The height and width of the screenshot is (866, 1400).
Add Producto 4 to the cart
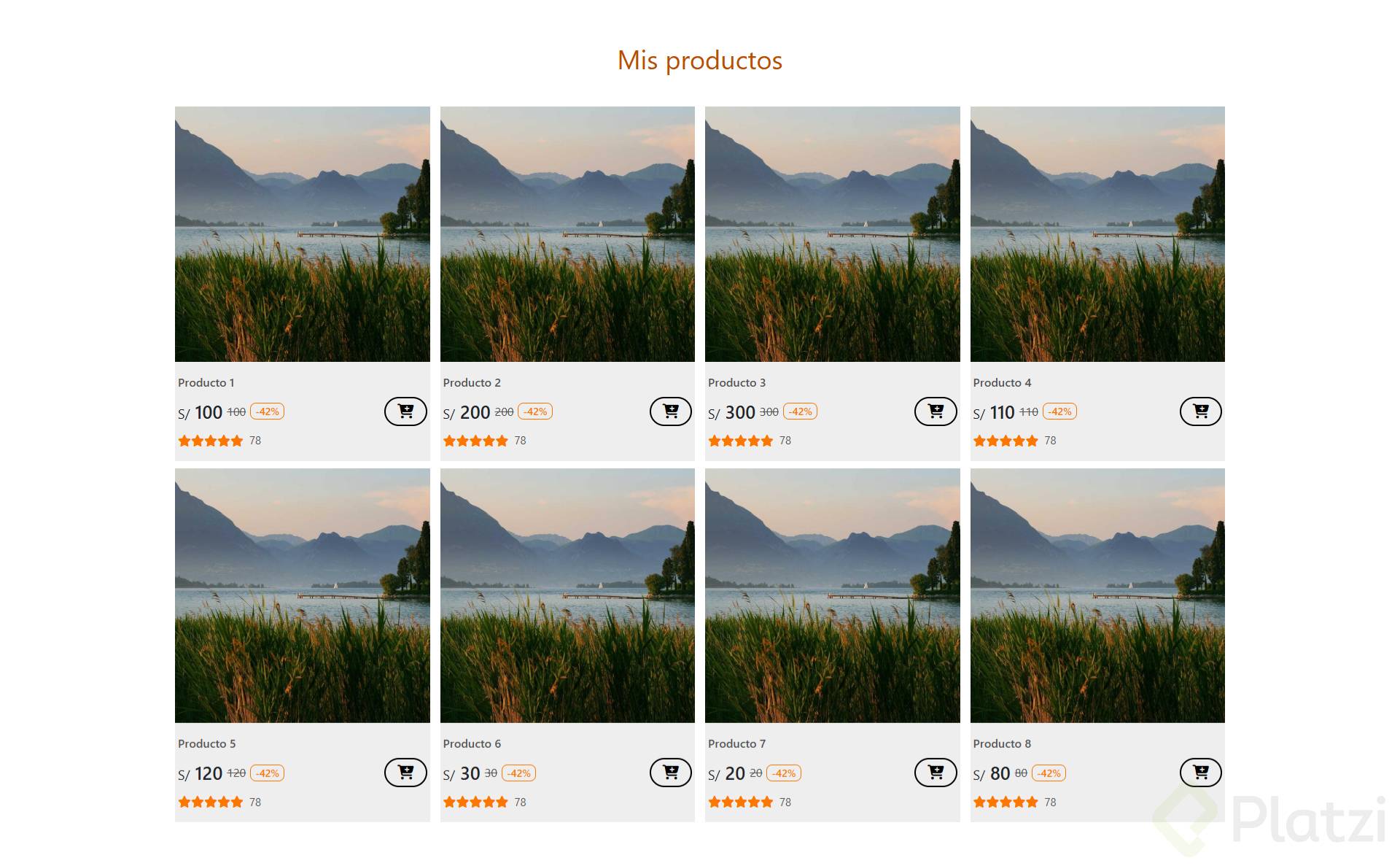point(1200,411)
